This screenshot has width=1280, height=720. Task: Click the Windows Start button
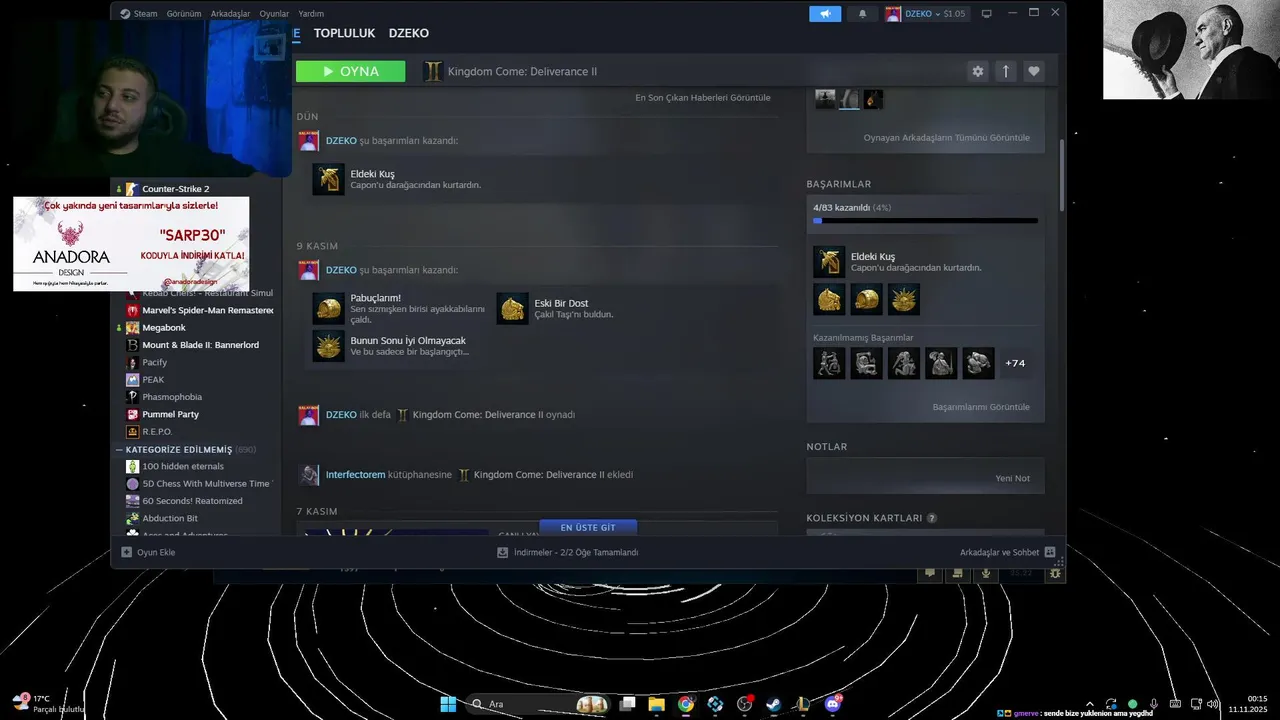coord(448,704)
